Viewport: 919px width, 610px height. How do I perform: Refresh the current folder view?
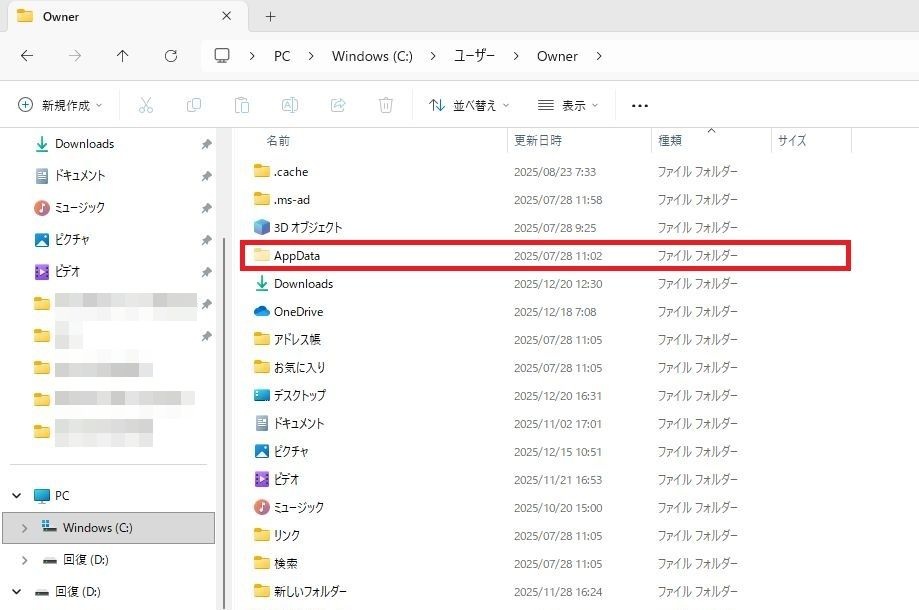point(171,56)
